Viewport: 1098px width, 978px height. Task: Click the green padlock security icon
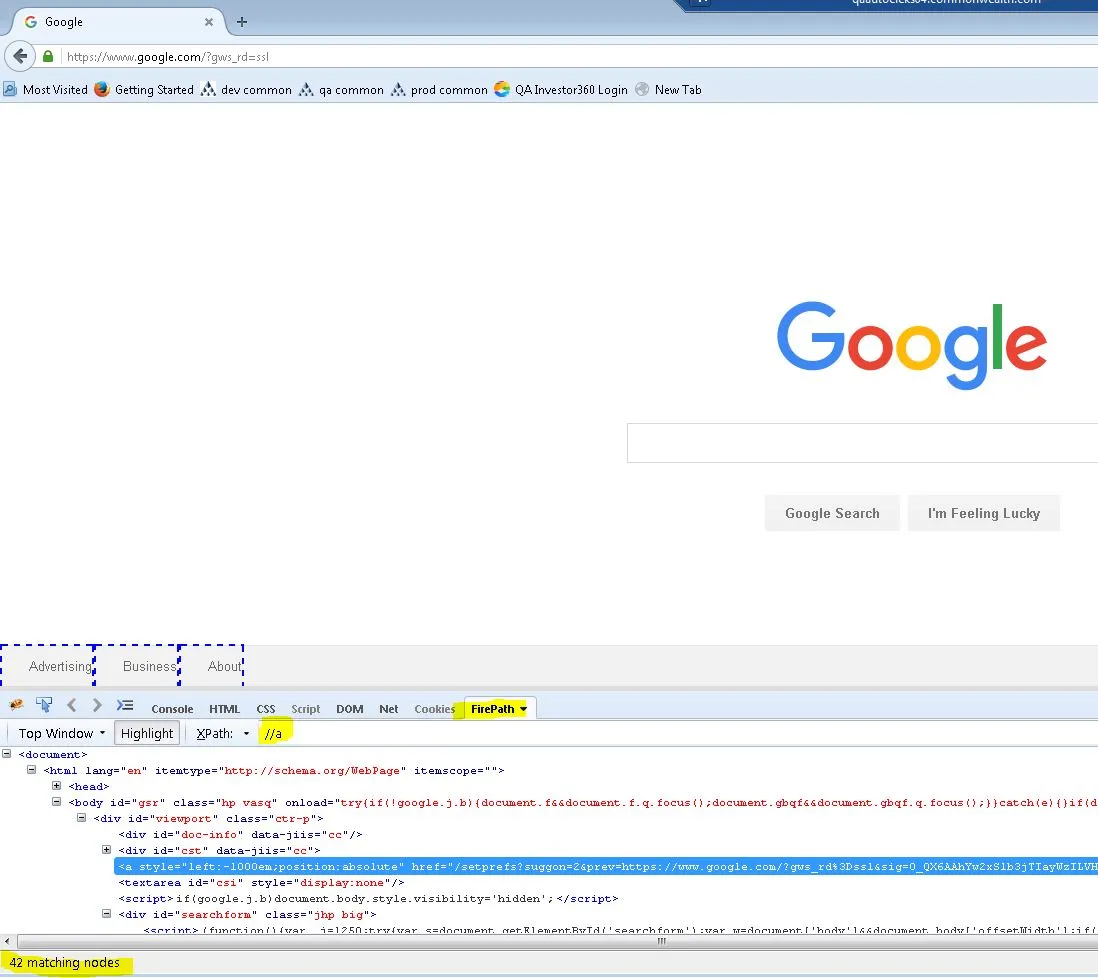tap(48, 57)
